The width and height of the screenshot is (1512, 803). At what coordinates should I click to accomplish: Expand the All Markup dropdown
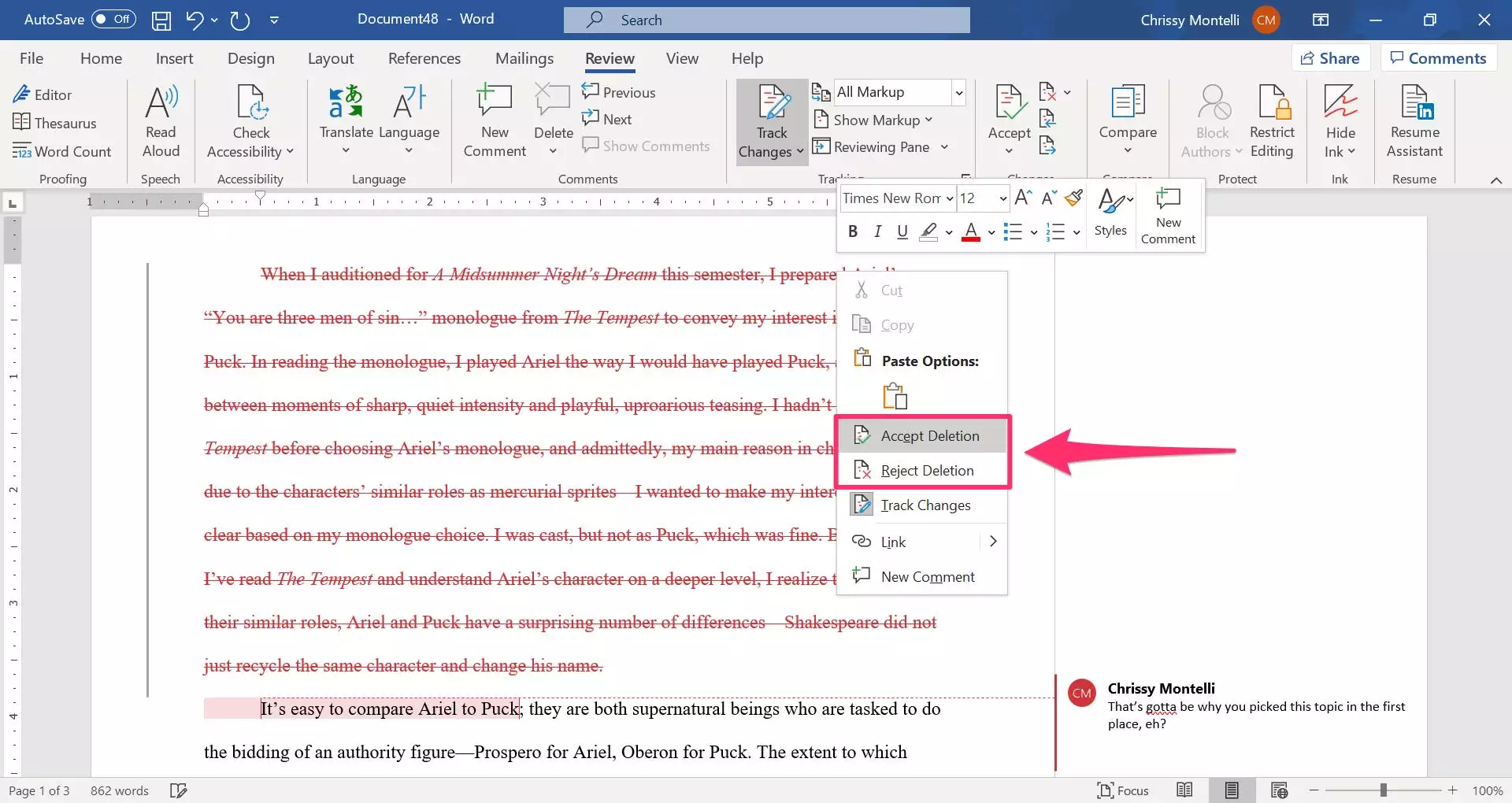point(958,93)
